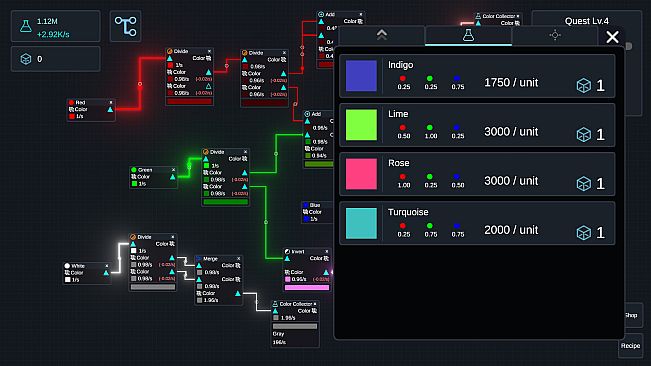651x366 pixels.
Task: Click the cube icon in the Lime row
Action: tap(584, 134)
